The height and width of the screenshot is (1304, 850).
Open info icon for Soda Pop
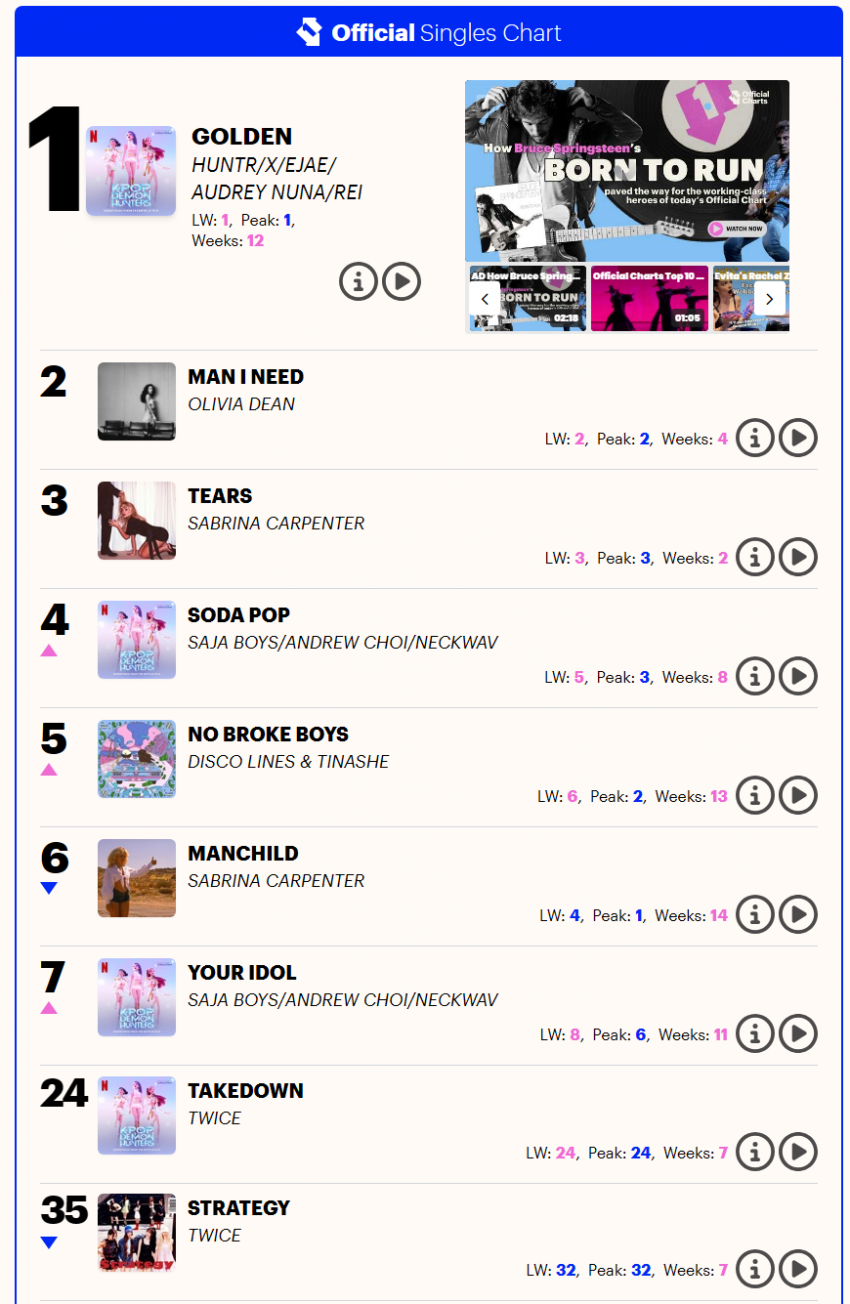pos(755,676)
